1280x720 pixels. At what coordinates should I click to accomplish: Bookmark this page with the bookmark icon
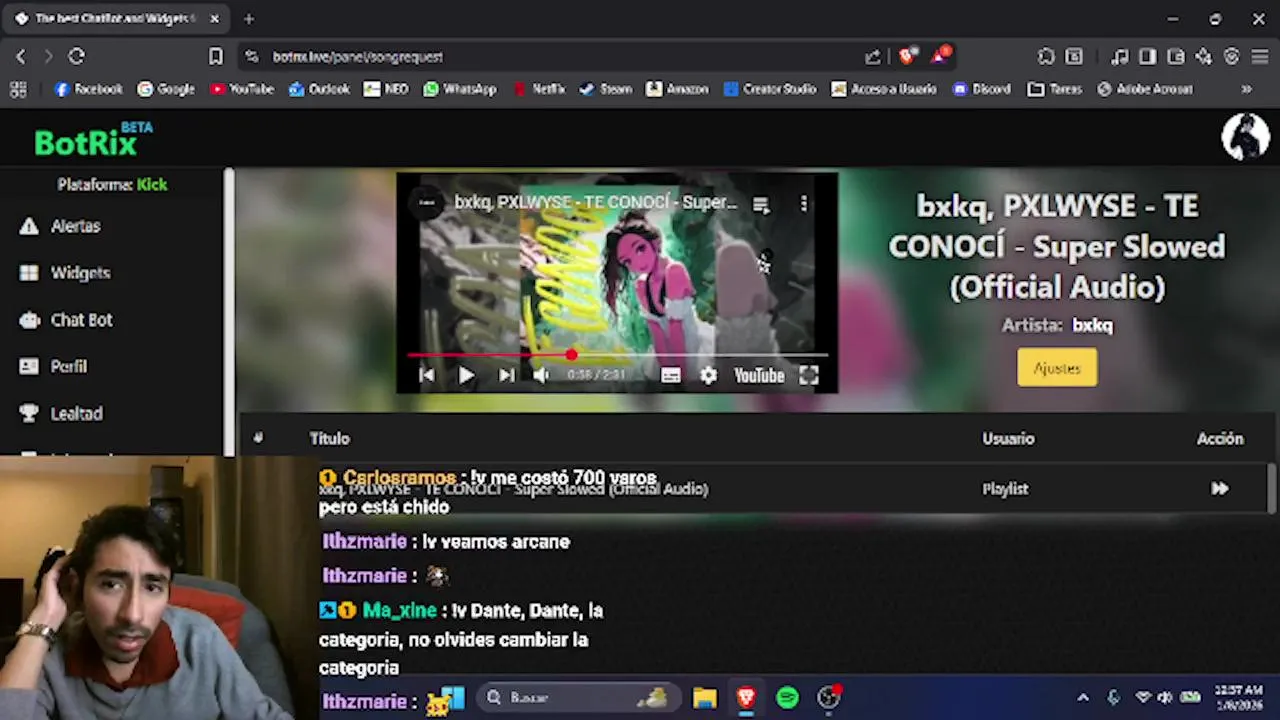(216, 57)
